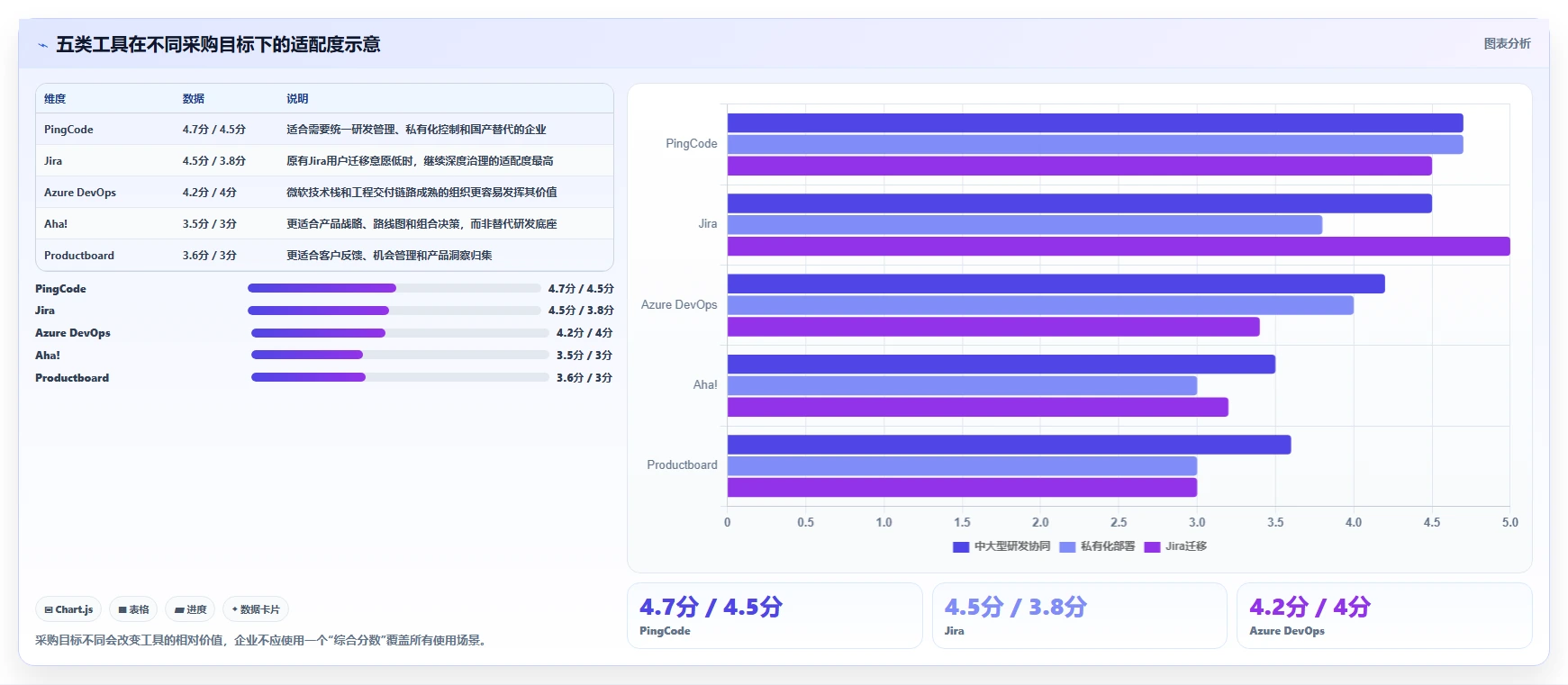
Task: Toggle the Jira迁移 legend swatch
Action: point(1151,546)
